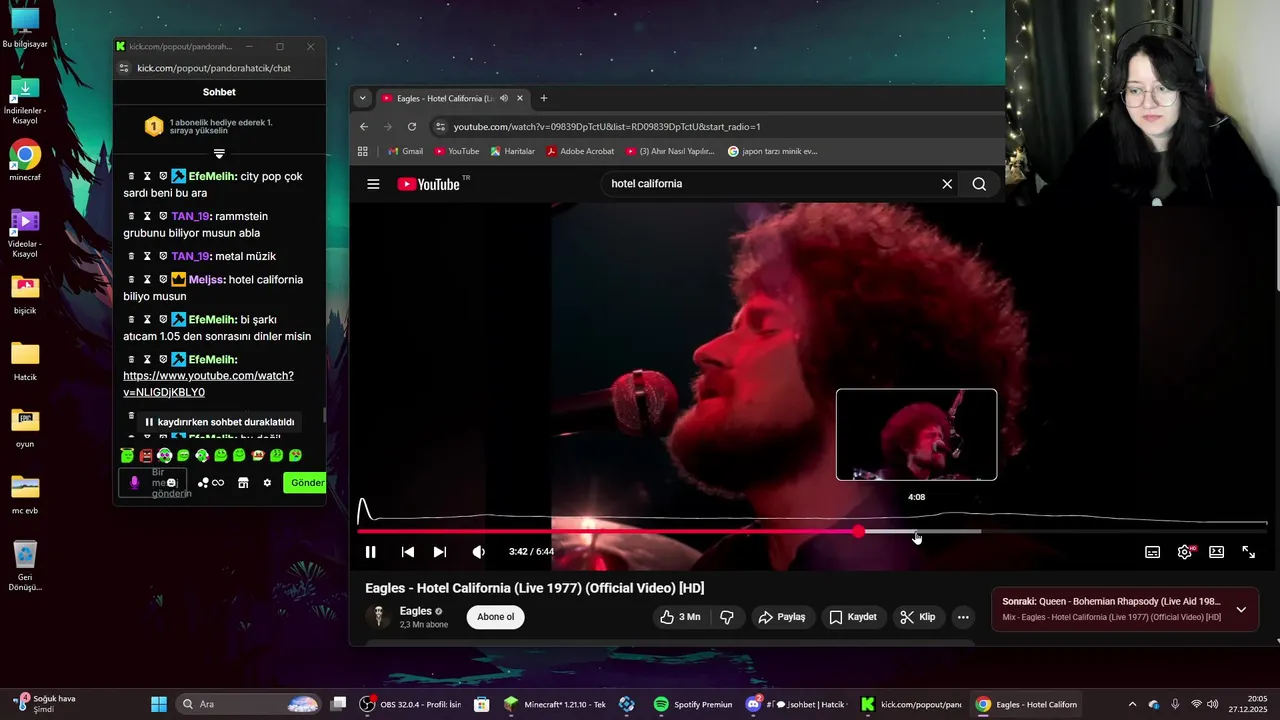
Task: Collapse the gift leaderboard chevron in chat
Action: pos(219,153)
